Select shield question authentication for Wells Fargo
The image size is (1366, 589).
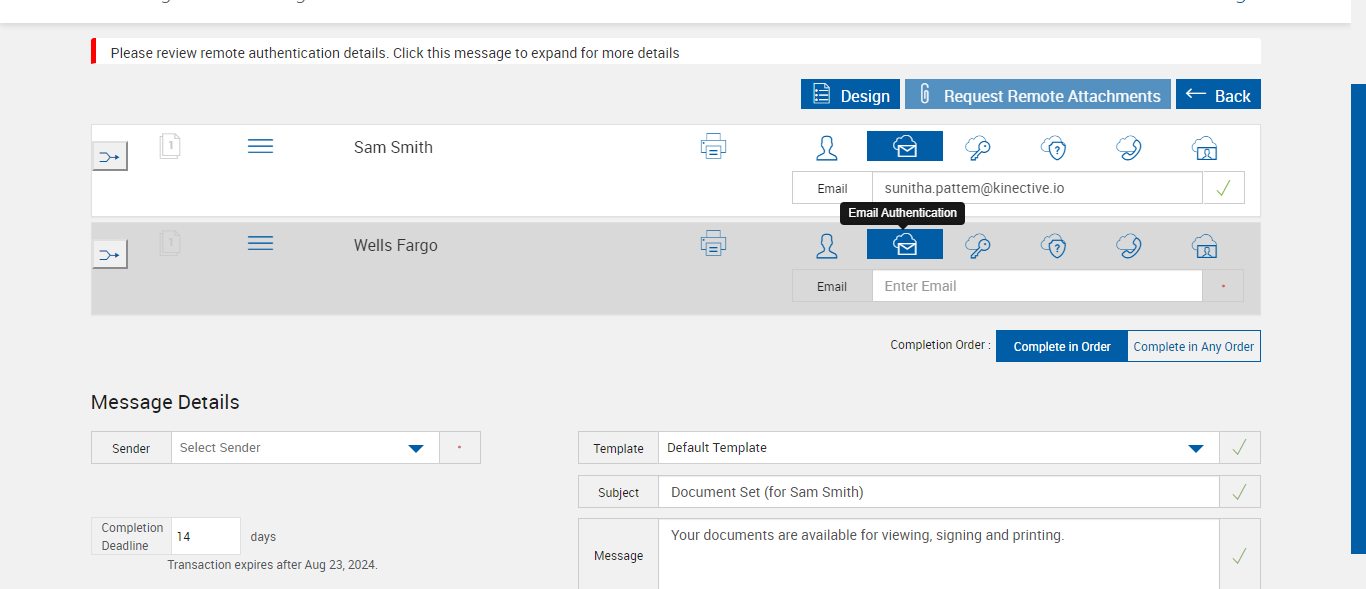1053,245
